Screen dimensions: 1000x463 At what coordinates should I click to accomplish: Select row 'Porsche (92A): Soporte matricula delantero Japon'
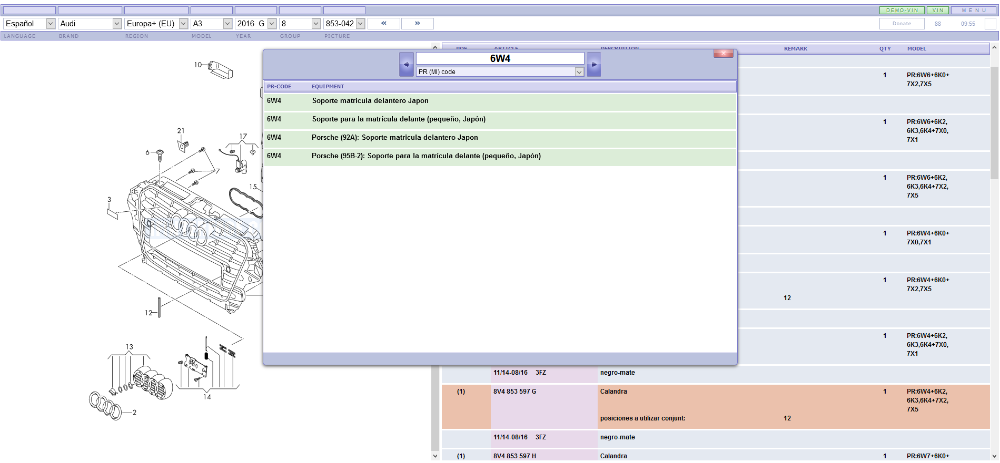499,138
